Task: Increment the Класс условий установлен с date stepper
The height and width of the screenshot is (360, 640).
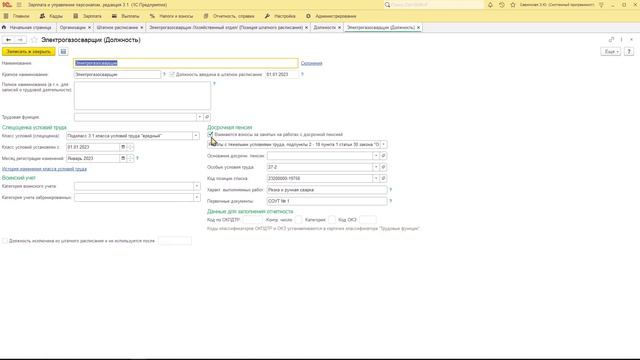Action: (x=130, y=145)
